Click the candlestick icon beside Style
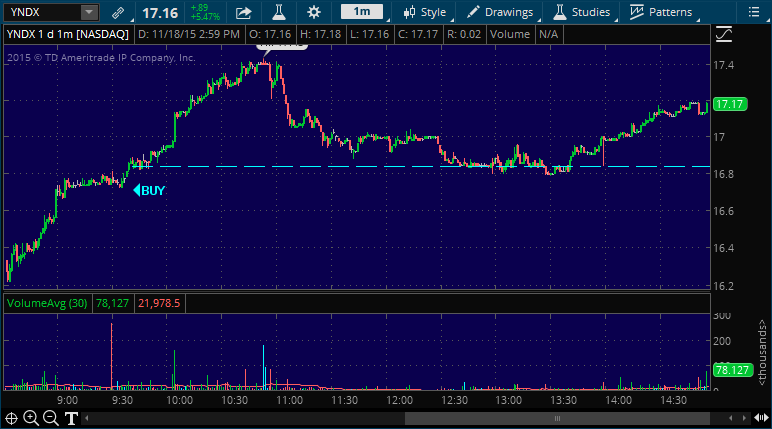 [409, 12]
